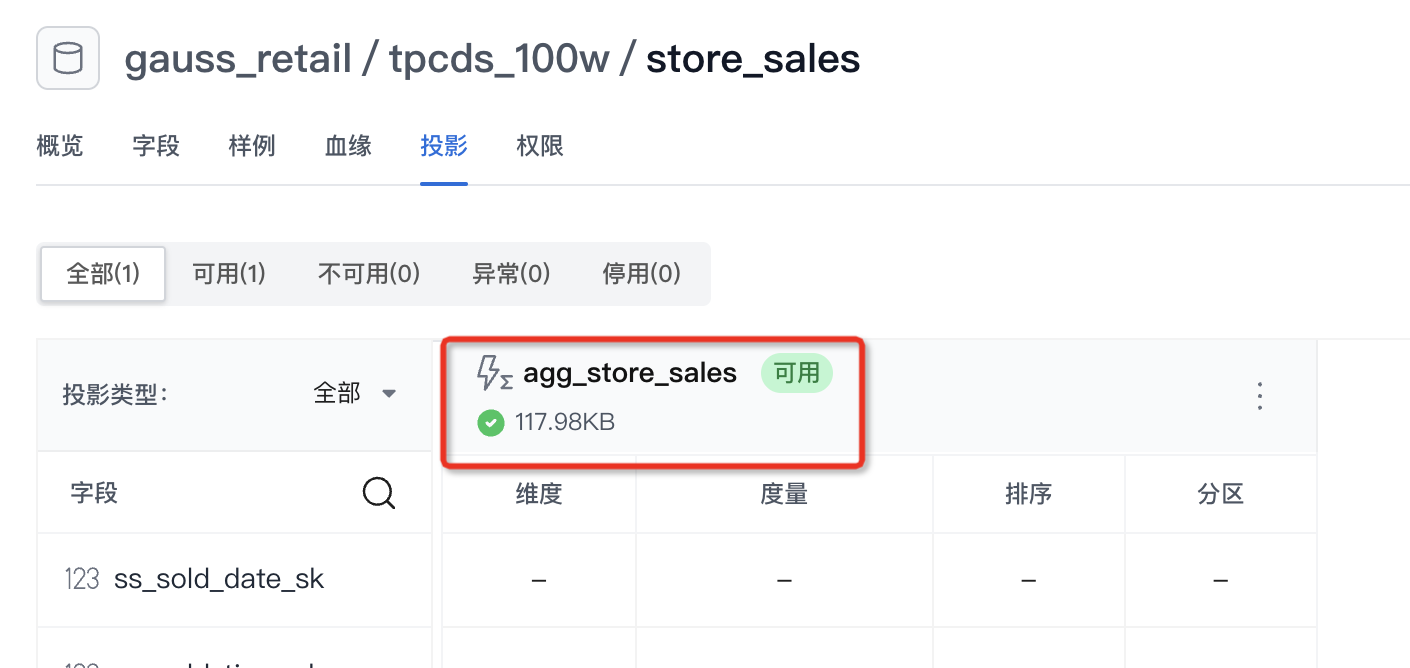Open the 概览 tab

[60, 146]
